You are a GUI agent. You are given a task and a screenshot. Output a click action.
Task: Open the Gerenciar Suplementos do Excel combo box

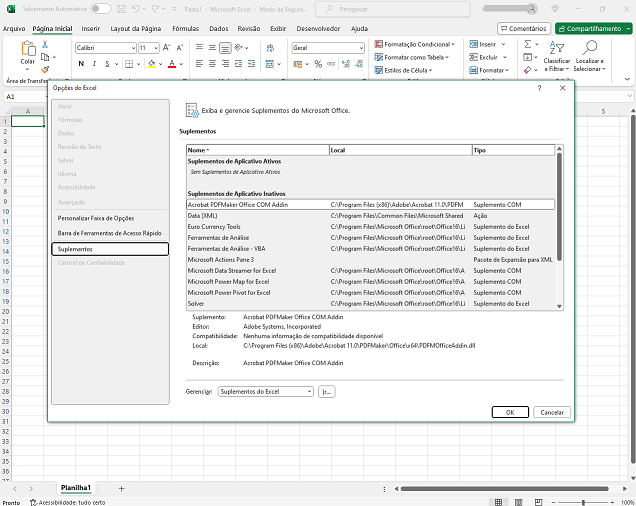coord(266,392)
